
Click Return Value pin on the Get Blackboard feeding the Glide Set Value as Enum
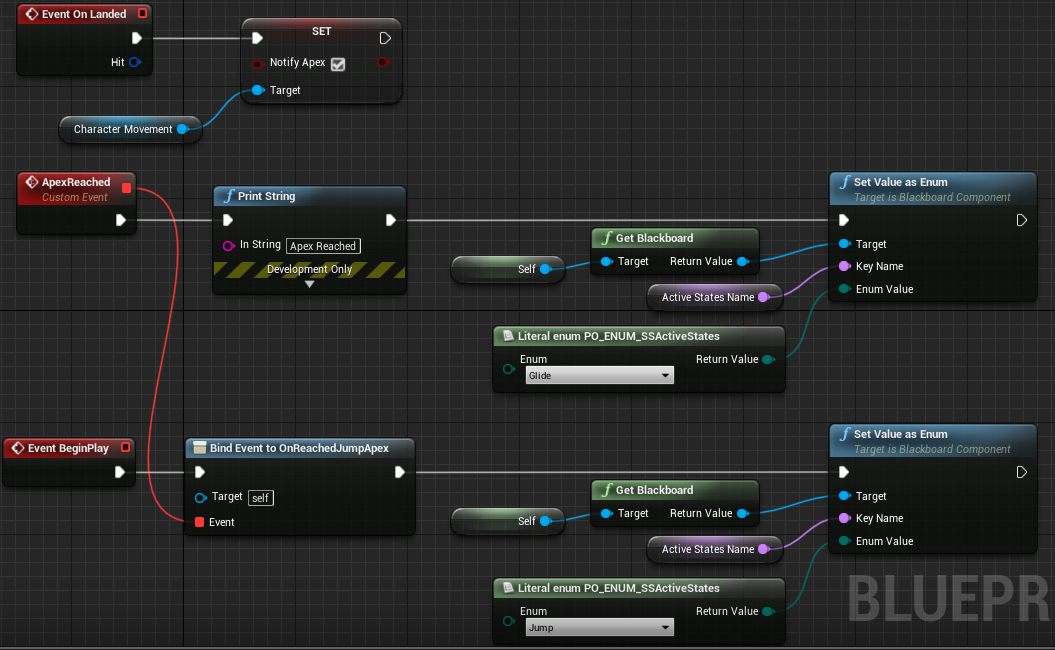click(x=743, y=261)
